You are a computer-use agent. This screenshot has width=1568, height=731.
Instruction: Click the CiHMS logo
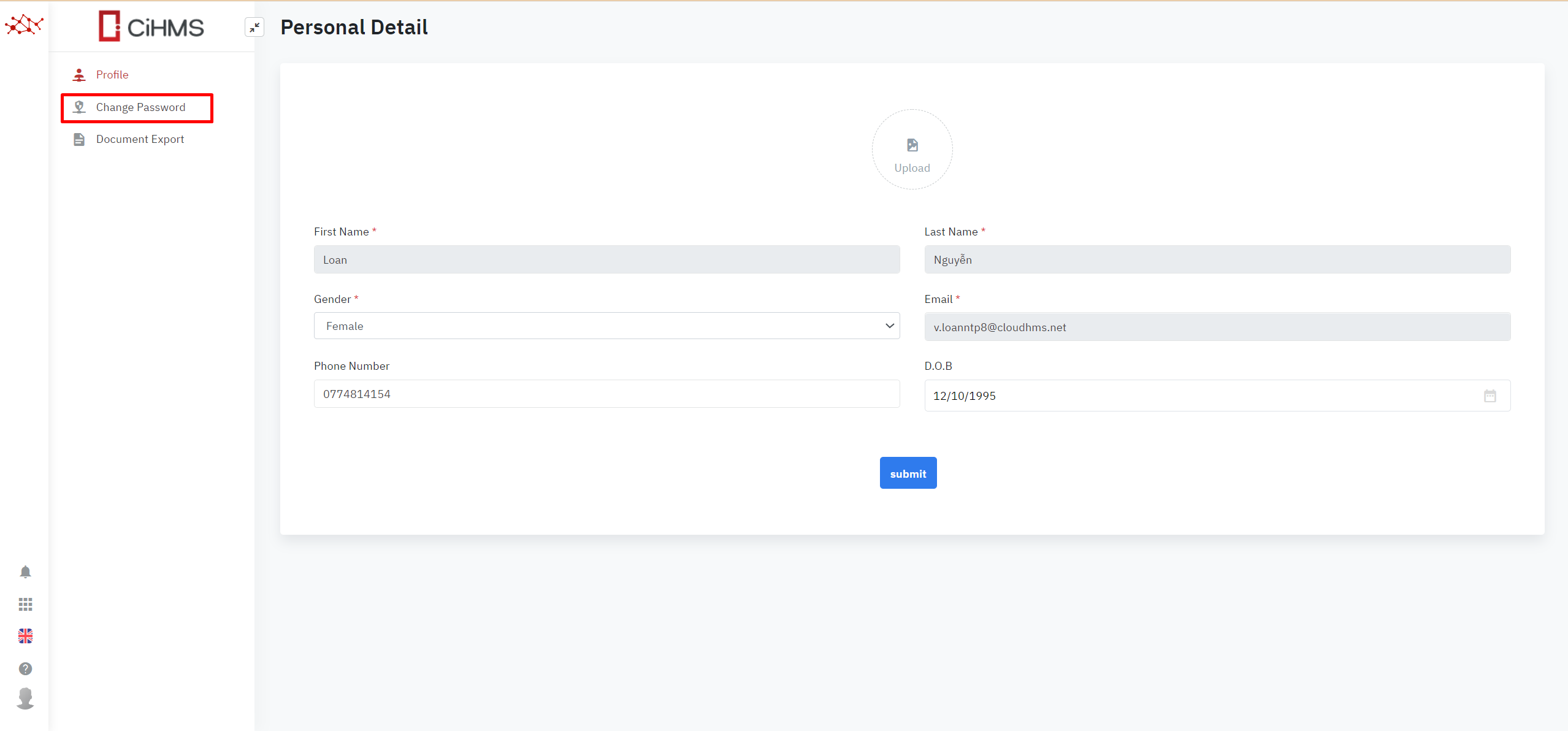pos(151,26)
